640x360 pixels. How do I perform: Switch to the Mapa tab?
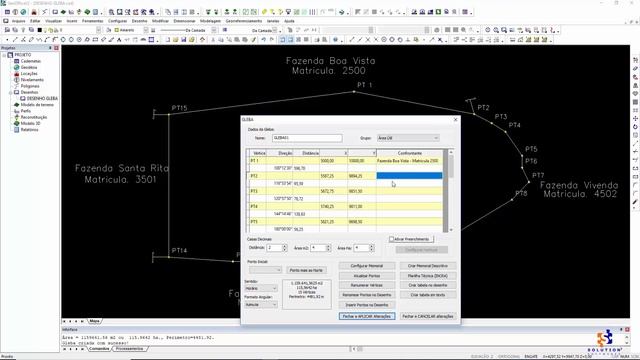click(x=94, y=321)
